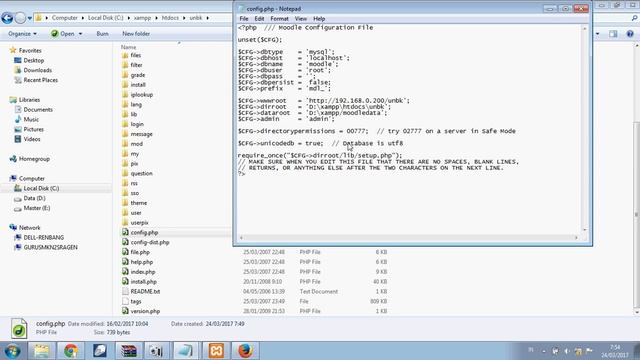640x360 pixels.
Task: Select the userpix folder icon
Action: coord(125,222)
